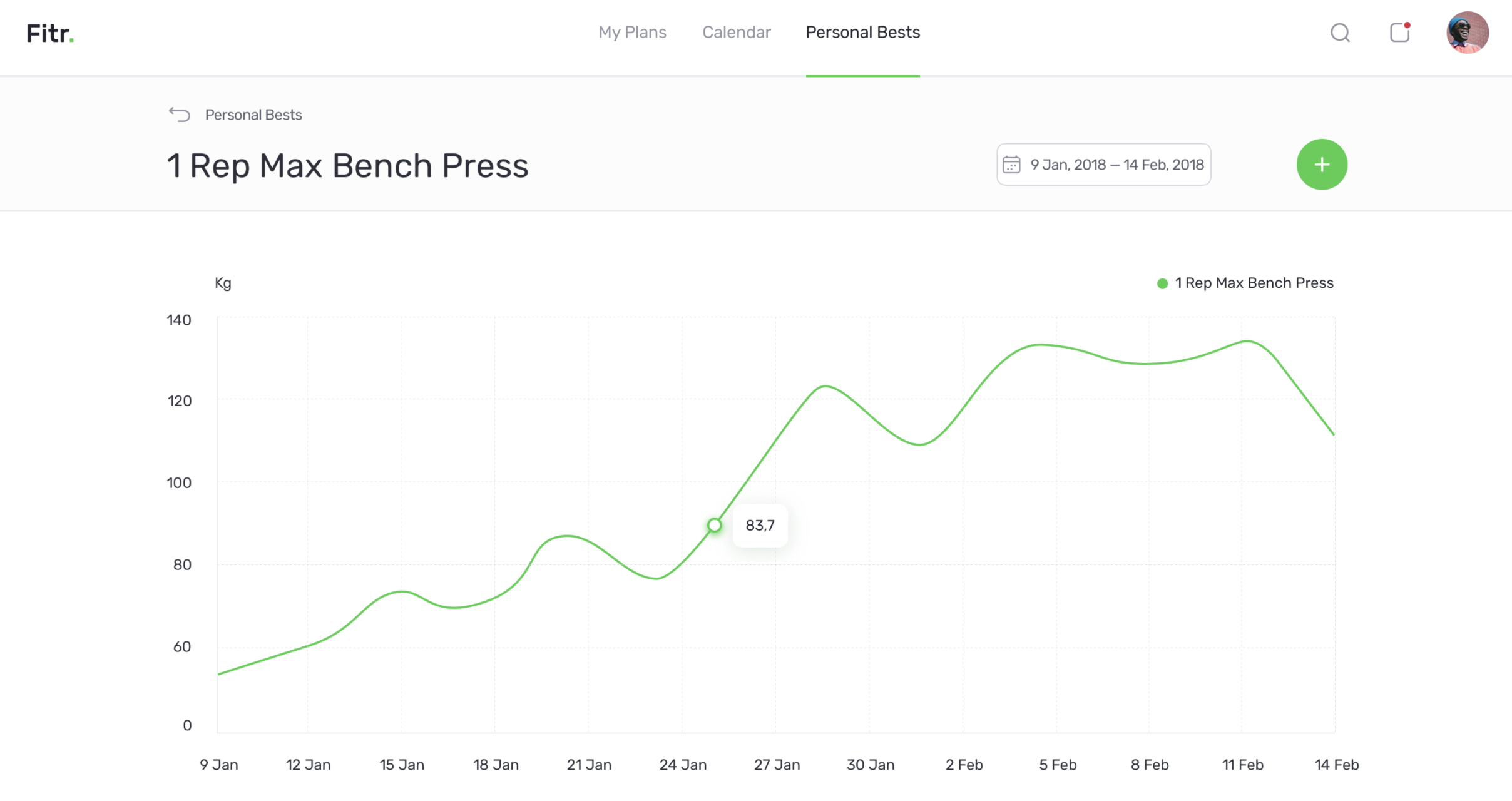The height and width of the screenshot is (801, 1512).
Task: Click the 5 Feb axis label
Action: pos(1058,765)
